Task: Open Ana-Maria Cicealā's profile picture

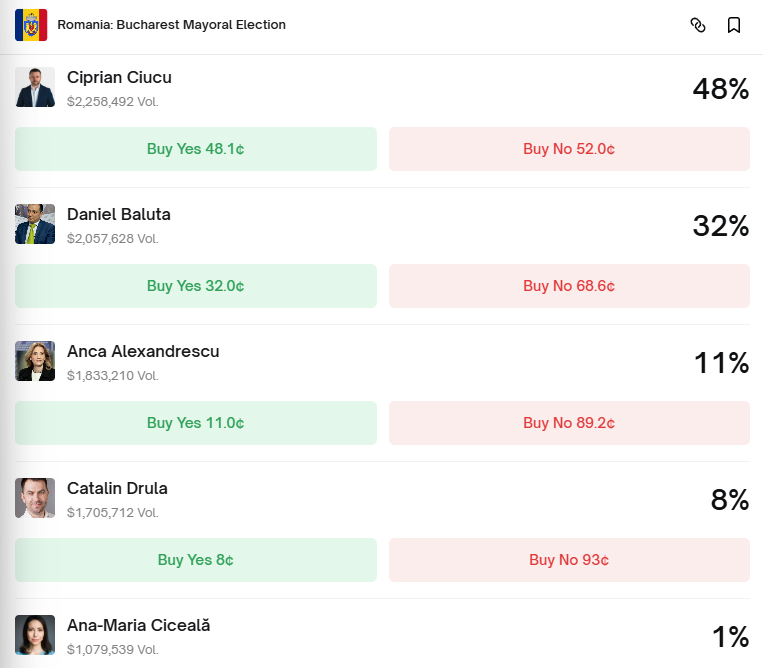Action: [35, 635]
